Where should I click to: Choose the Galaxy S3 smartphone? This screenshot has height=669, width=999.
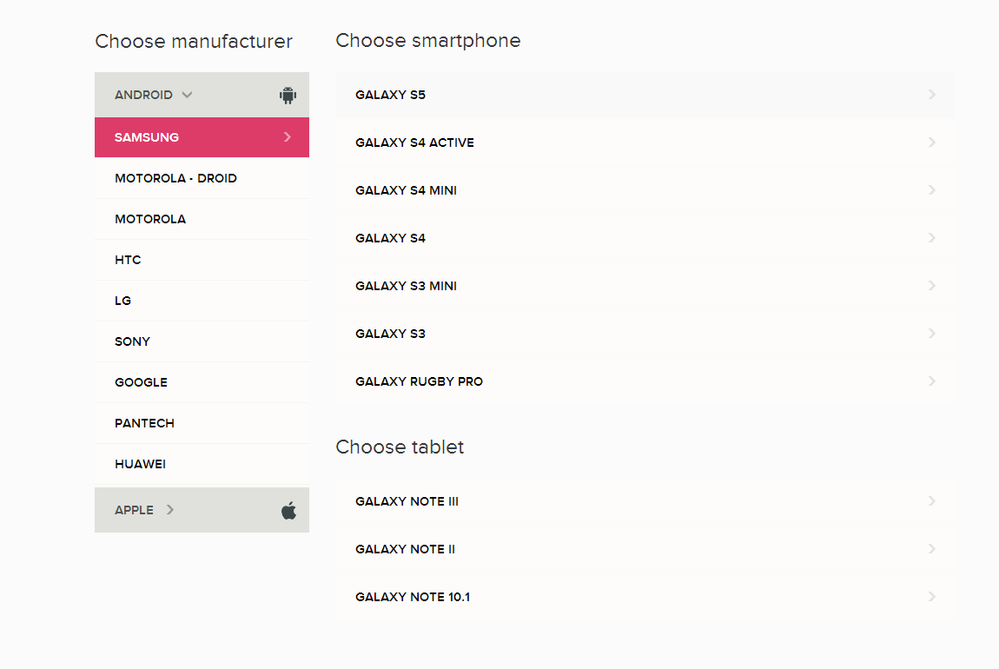coord(645,334)
